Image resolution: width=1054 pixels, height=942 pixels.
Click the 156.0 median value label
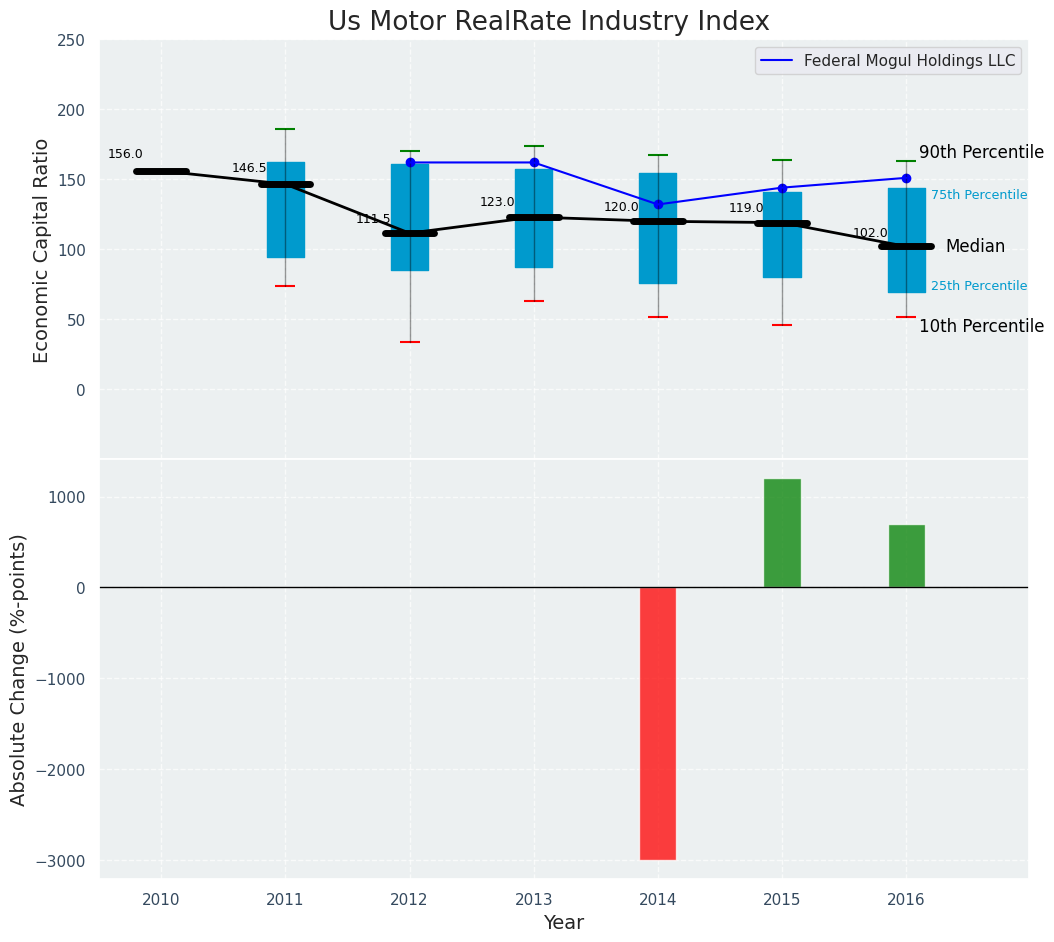(125, 154)
